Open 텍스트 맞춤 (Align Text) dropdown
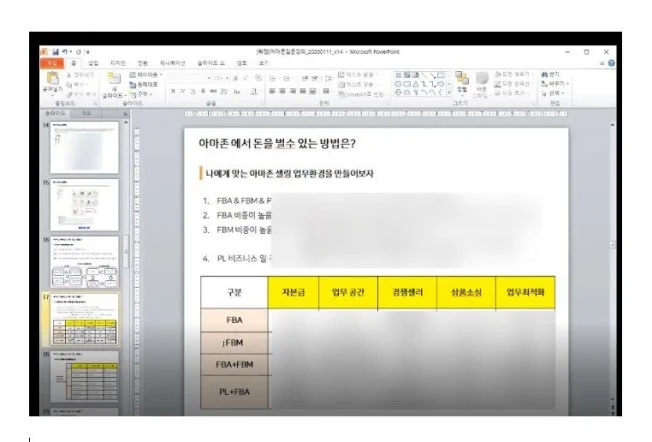The image size is (652, 442). tap(358, 84)
